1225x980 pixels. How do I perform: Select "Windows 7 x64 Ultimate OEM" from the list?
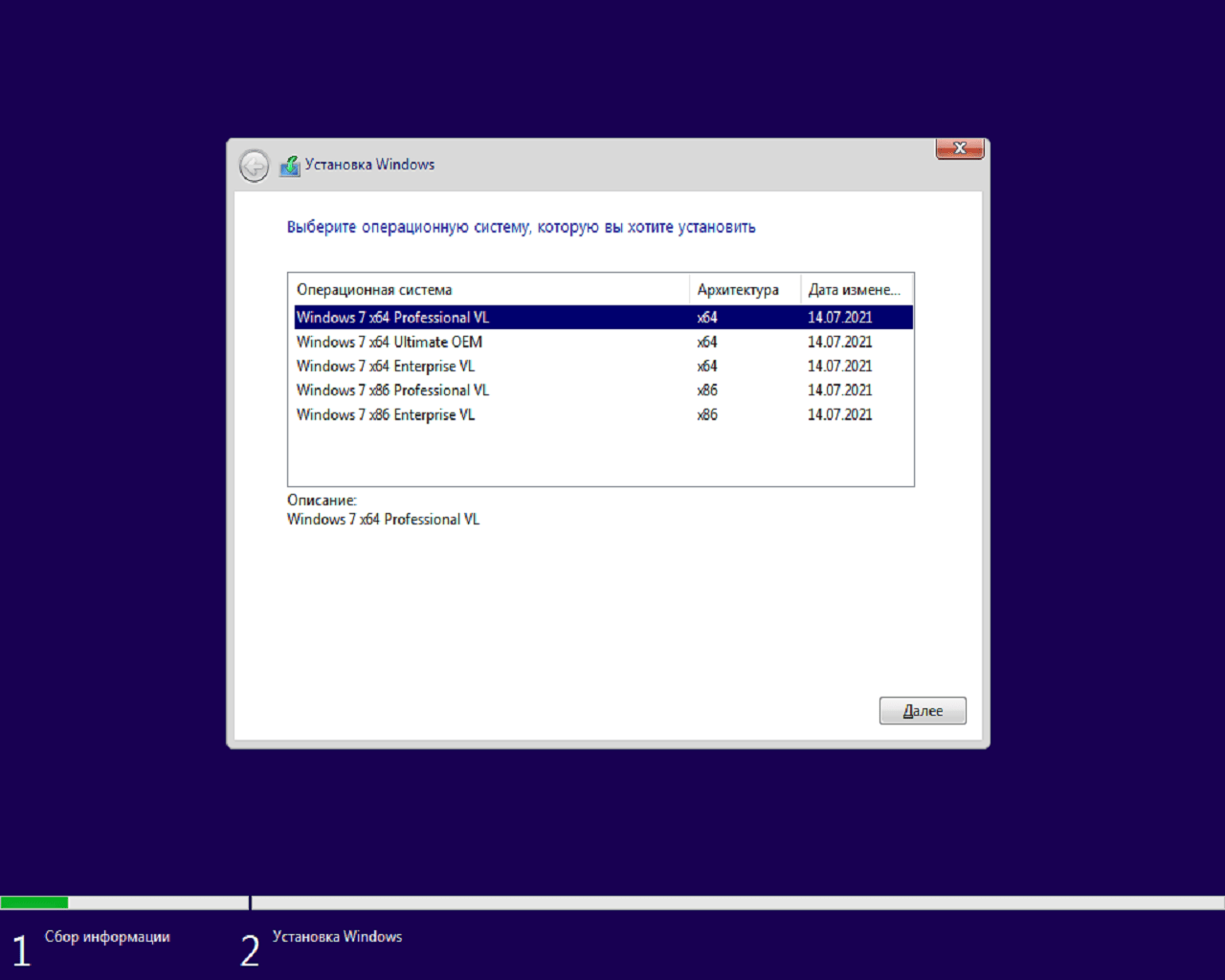390,342
